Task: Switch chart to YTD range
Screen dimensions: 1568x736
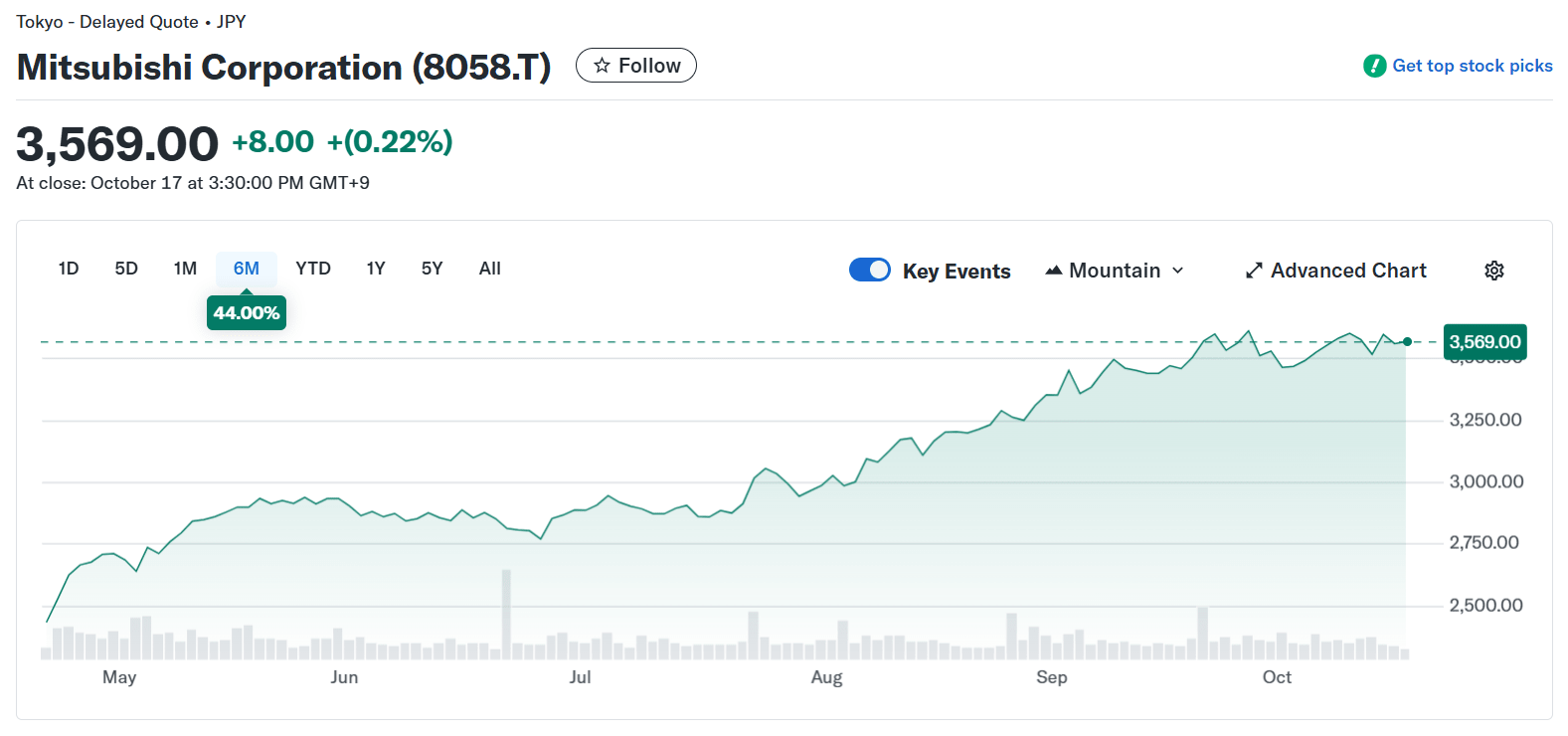Action: point(313,269)
